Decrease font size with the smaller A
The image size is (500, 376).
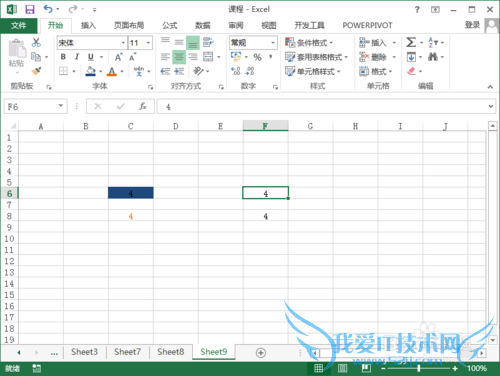[132, 57]
